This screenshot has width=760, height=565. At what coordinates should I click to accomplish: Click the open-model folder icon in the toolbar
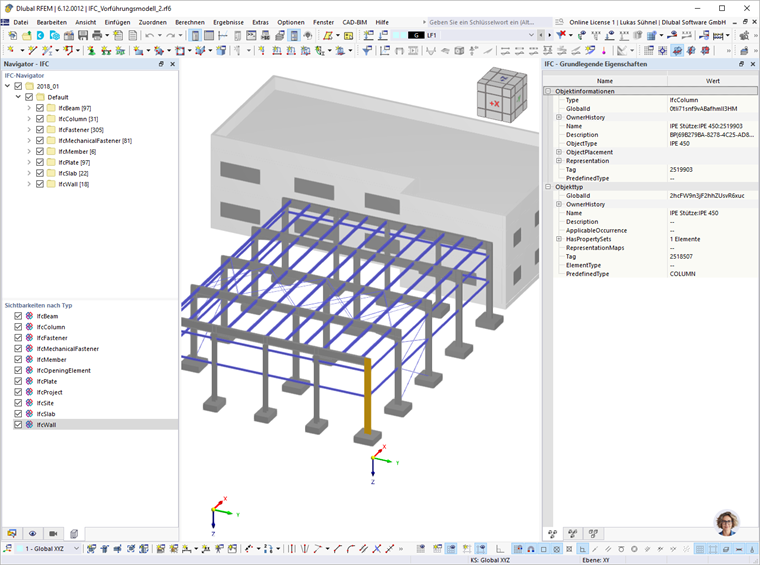[x=27, y=35]
